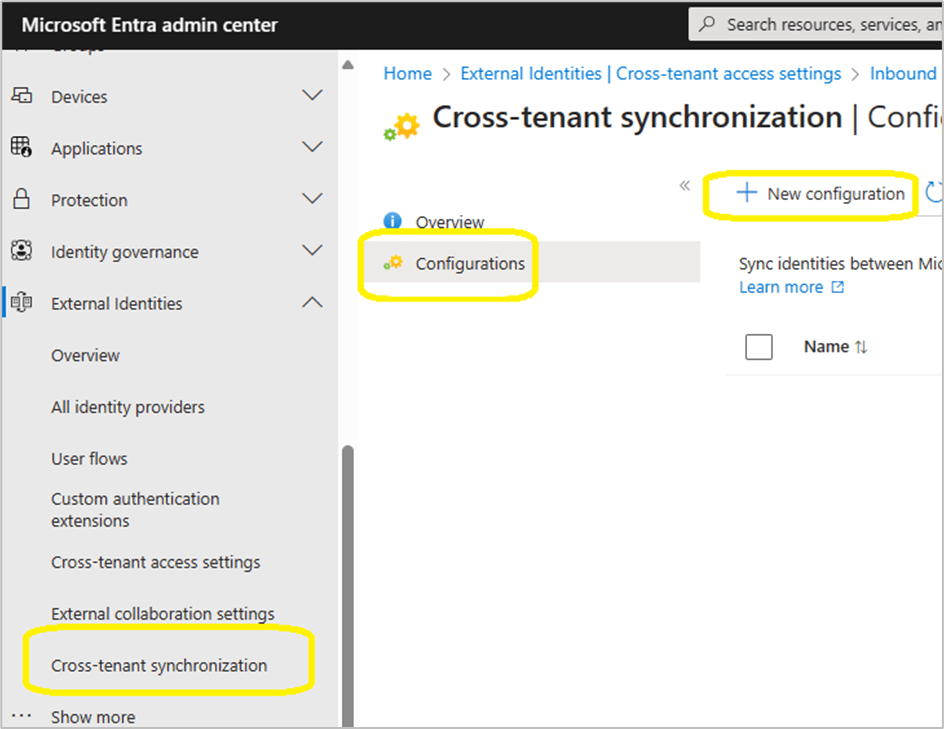This screenshot has width=944, height=729.
Task: Select the Configurations menu item
Action: click(x=469, y=264)
